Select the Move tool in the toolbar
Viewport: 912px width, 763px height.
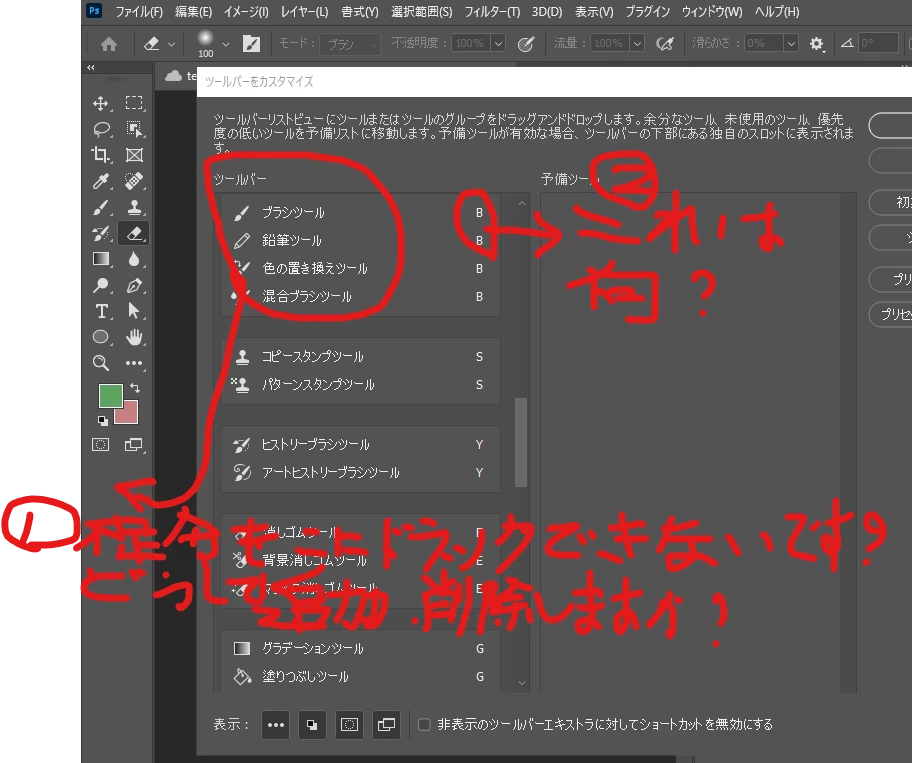[x=101, y=104]
